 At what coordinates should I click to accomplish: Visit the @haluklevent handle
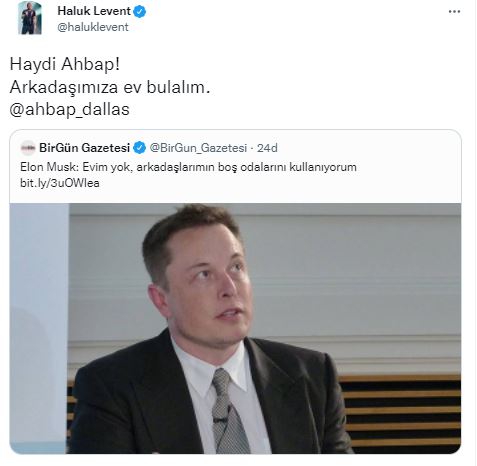(x=93, y=27)
